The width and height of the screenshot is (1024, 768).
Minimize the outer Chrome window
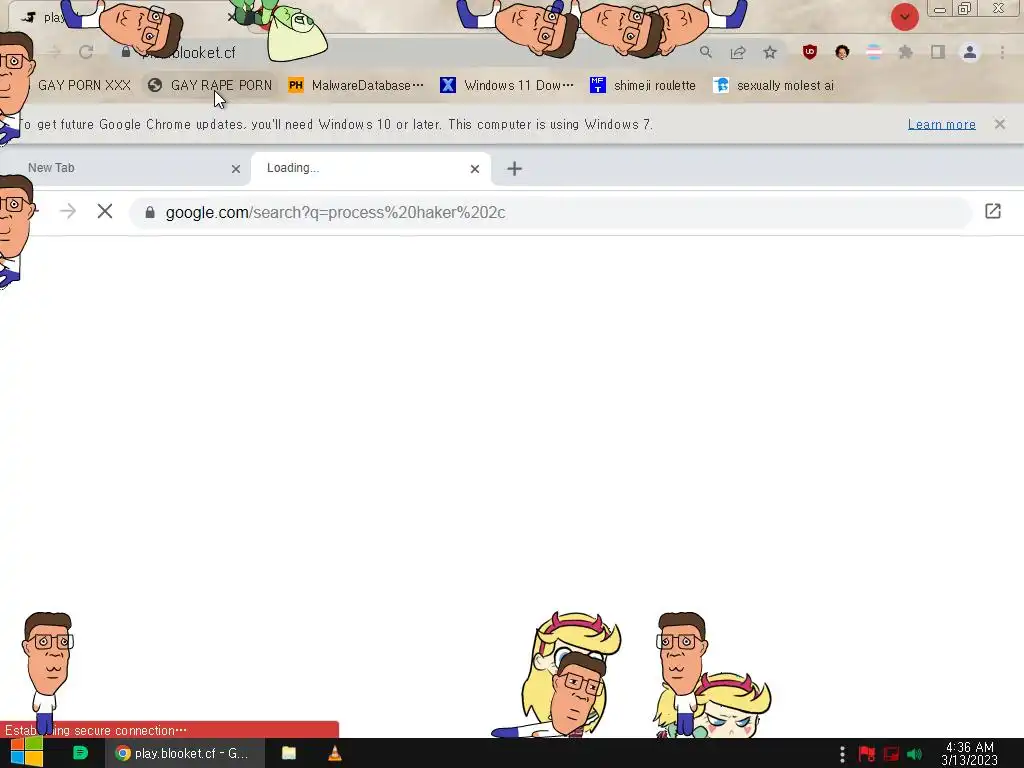939,10
